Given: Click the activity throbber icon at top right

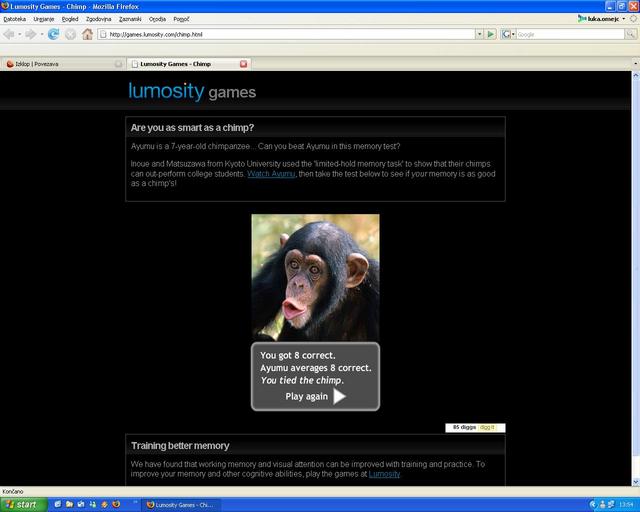Looking at the screenshot, I should pyautogui.click(x=634, y=19).
